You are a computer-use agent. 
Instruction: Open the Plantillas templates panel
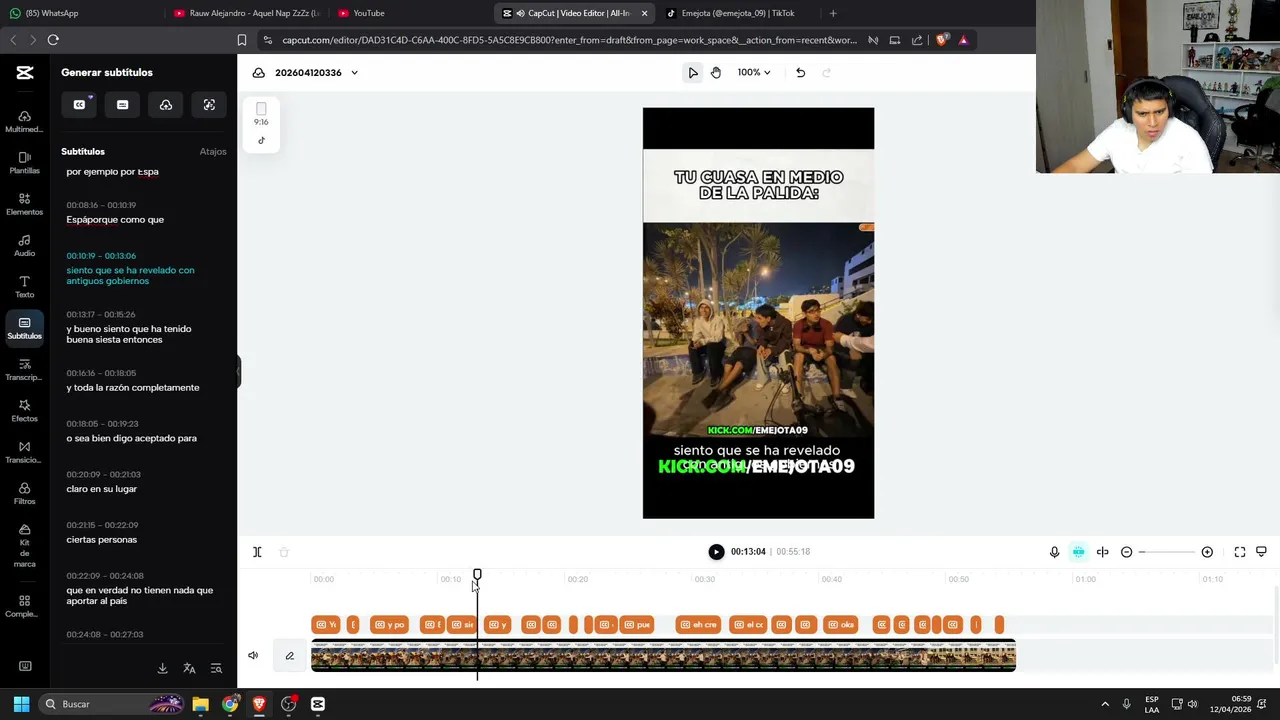click(x=24, y=163)
